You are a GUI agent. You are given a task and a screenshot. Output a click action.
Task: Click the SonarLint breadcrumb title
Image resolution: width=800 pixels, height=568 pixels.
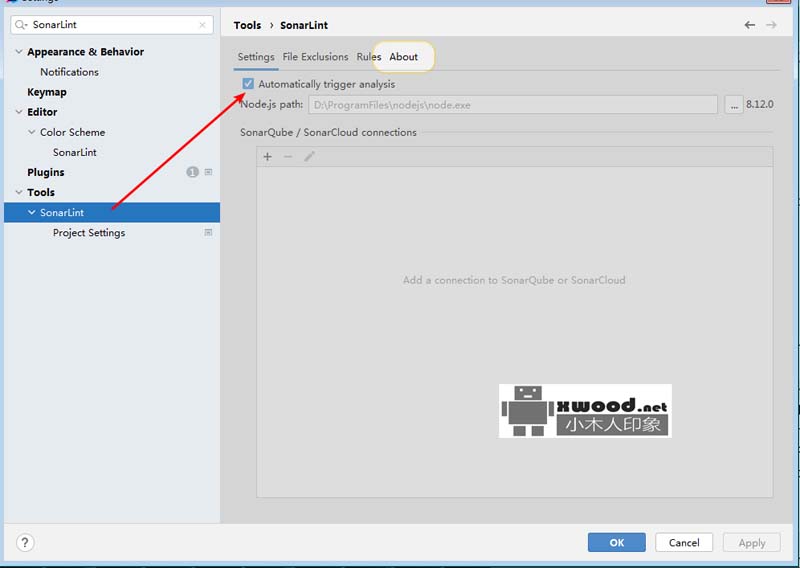304,25
